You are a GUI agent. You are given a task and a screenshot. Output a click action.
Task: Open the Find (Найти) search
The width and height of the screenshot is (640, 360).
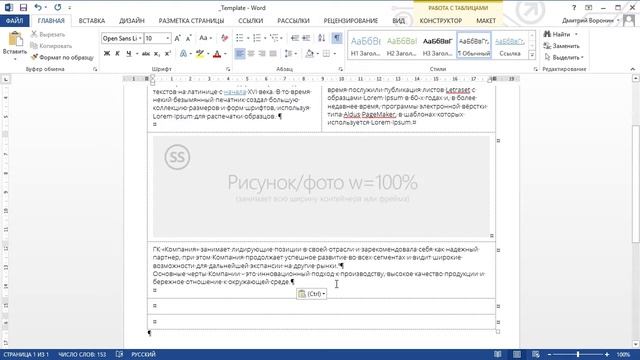557,34
